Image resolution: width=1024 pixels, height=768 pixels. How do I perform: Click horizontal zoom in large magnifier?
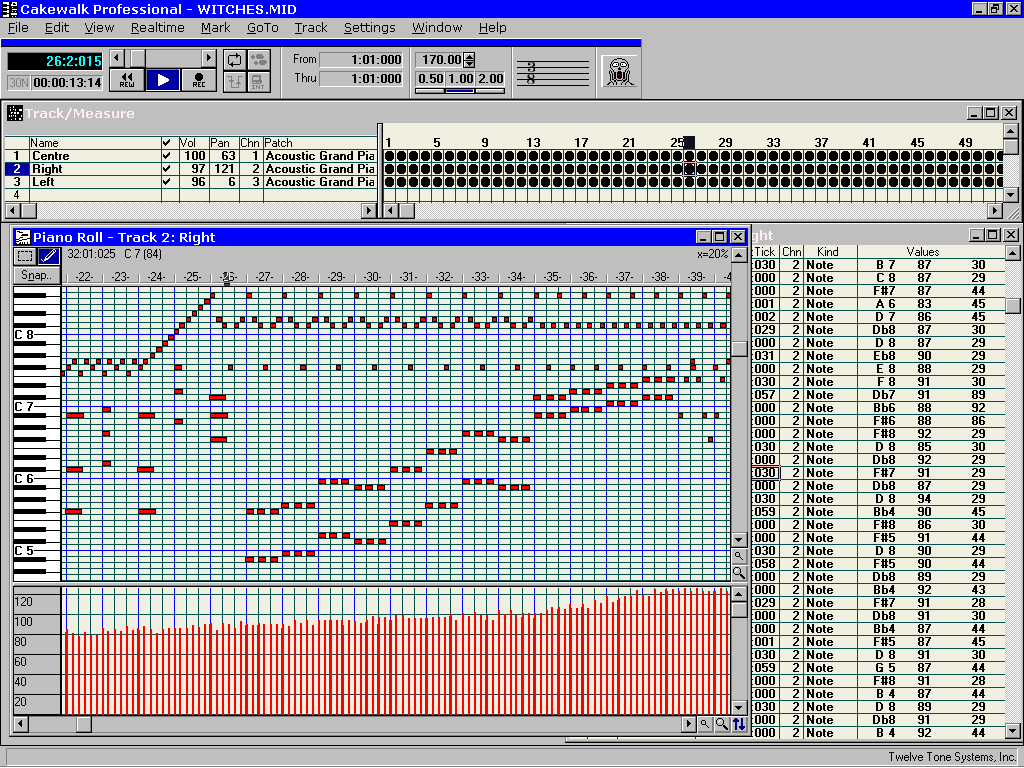(x=722, y=724)
